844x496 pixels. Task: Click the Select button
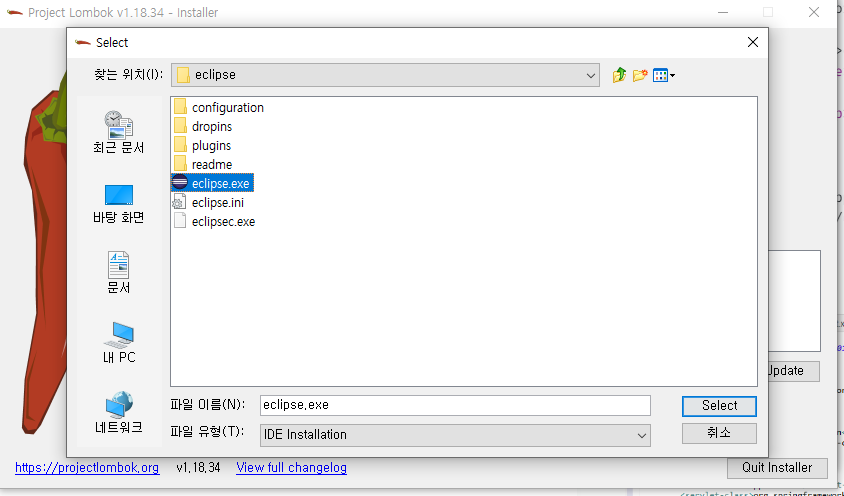pyautogui.click(x=719, y=406)
